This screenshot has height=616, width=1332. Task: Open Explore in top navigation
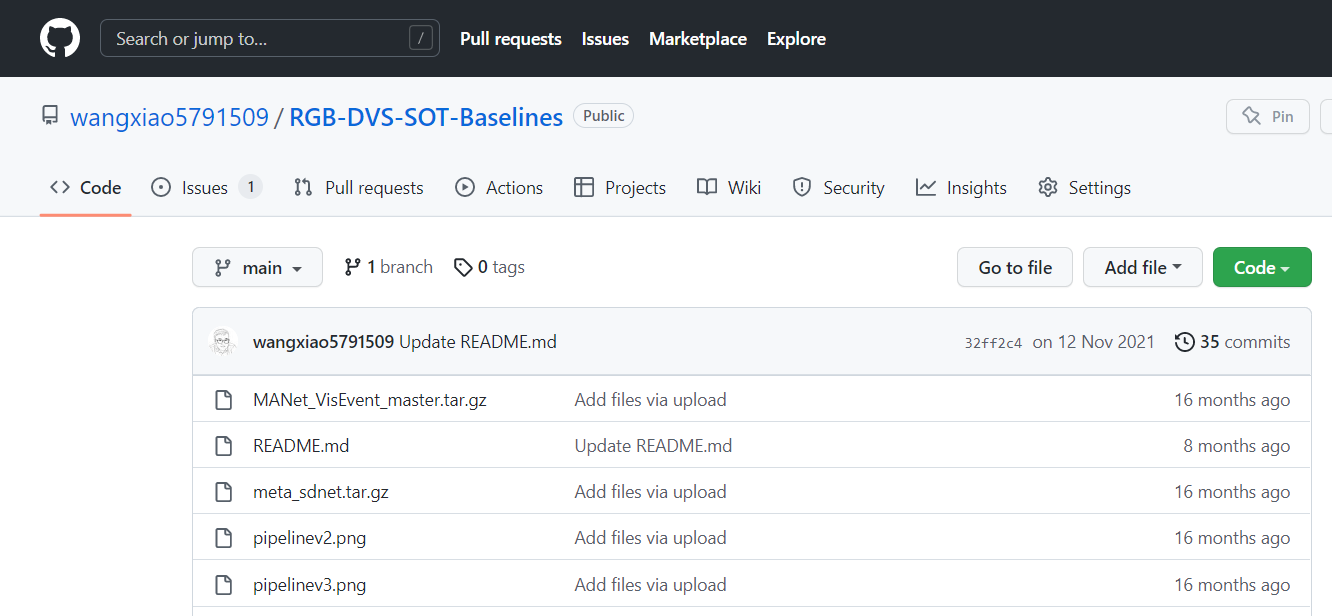click(x=796, y=39)
